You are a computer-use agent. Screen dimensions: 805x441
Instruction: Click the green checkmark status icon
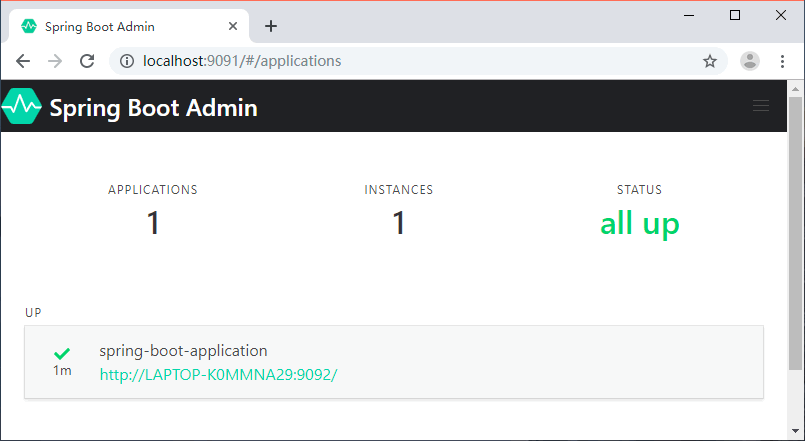pos(62,353)
